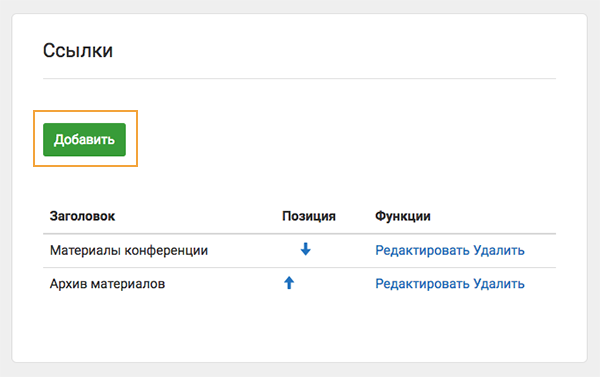Click Удалить for Архив материалов
Viewport: 600px width, 377px height.
[499, 284]
